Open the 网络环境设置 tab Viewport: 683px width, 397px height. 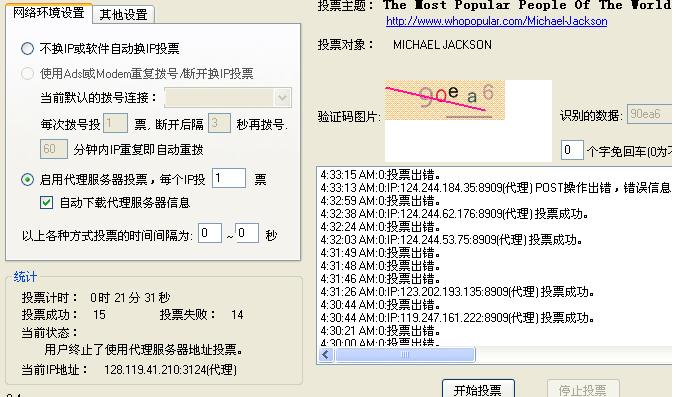coord(48,13)
